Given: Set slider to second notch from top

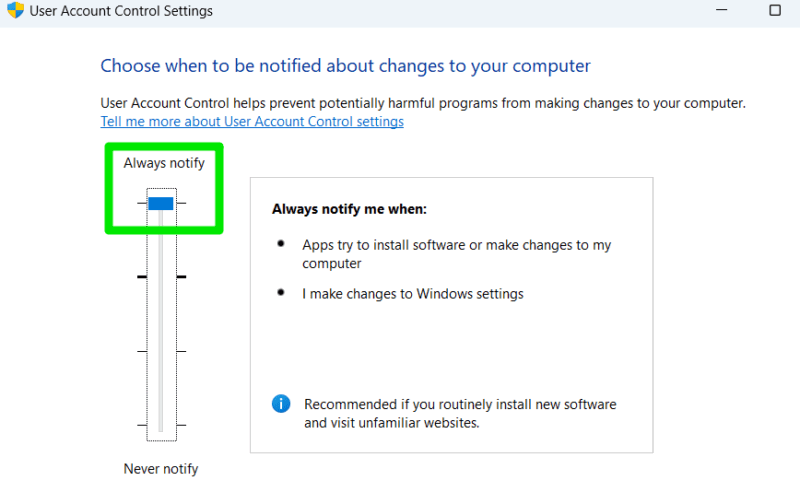Looking at the screenshot, I should pos(161,276).
